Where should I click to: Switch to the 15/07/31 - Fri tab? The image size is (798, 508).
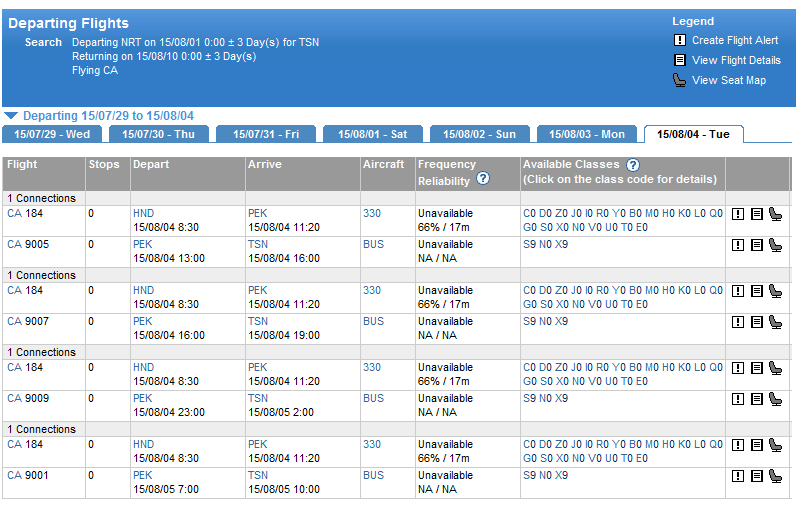(266, 134)
